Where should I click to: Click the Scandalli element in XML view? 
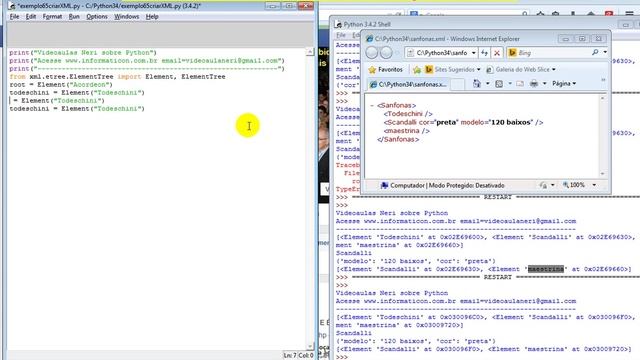coord(463,122)
